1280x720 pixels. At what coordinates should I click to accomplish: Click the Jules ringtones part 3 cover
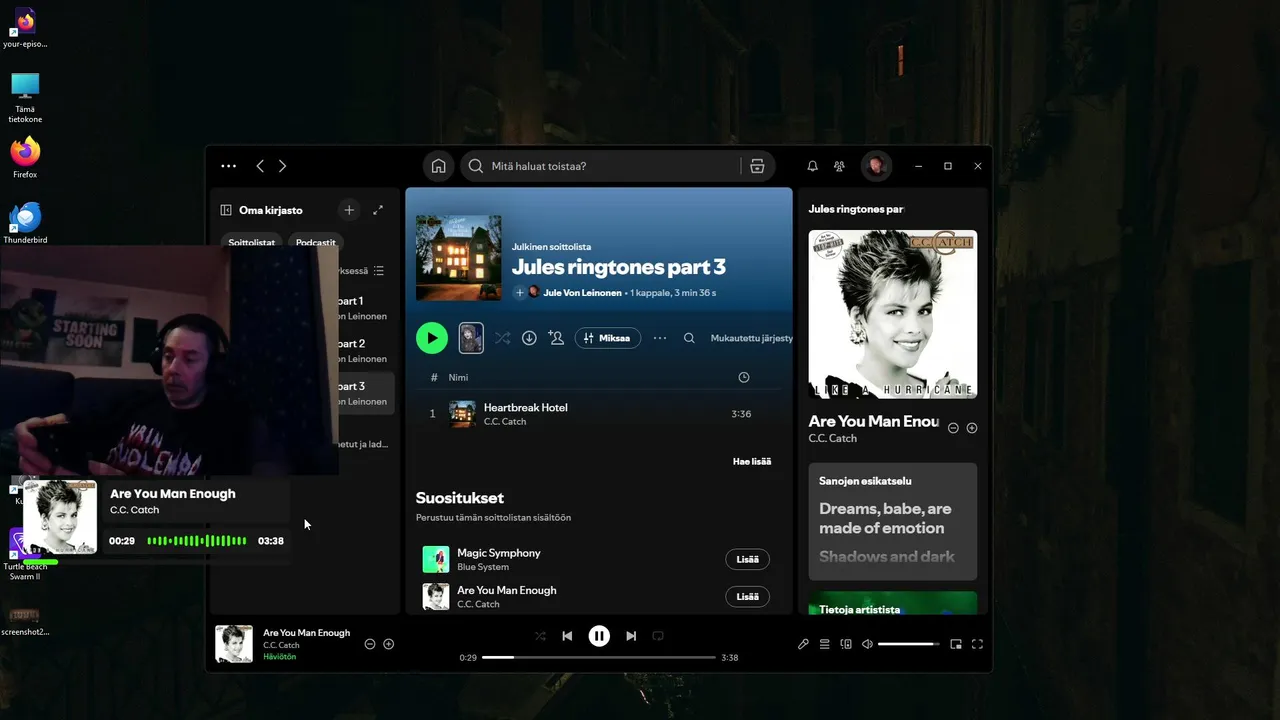[x=459, y=257]
